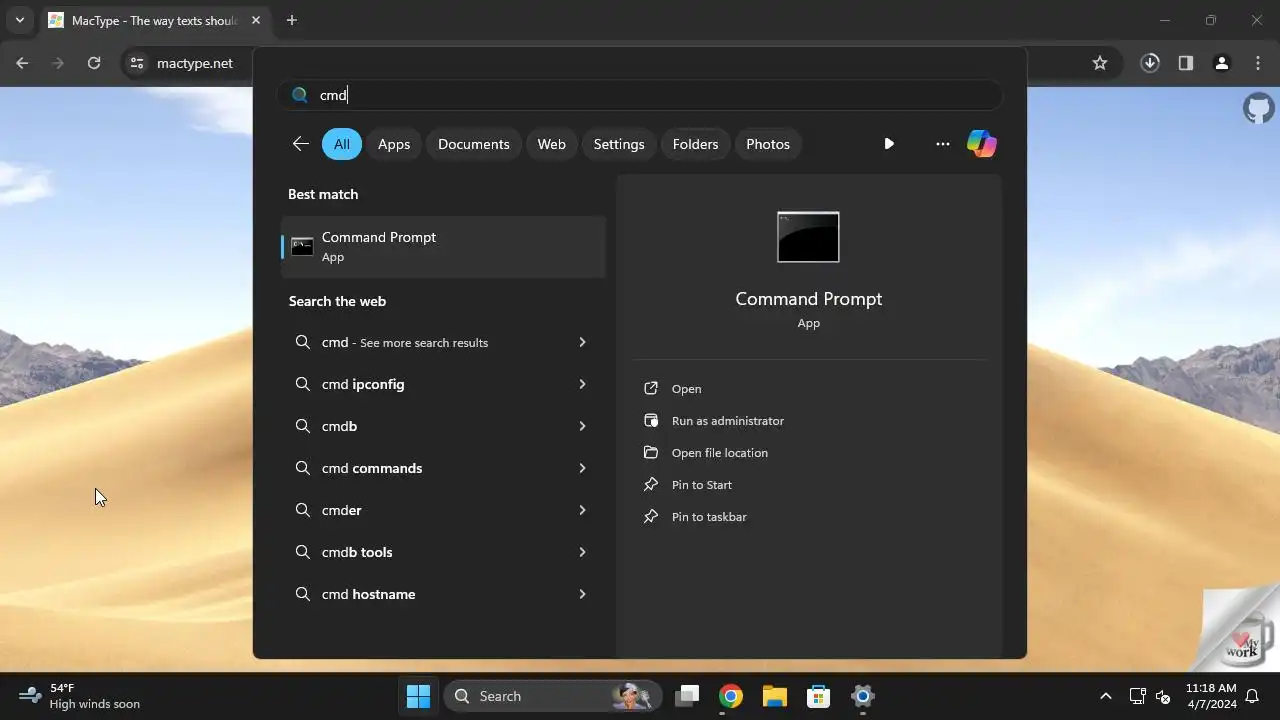Select Pin to Start
The height and width of the screenshot is (720, 1280).
pyautogui.click(x=701, y=485)
